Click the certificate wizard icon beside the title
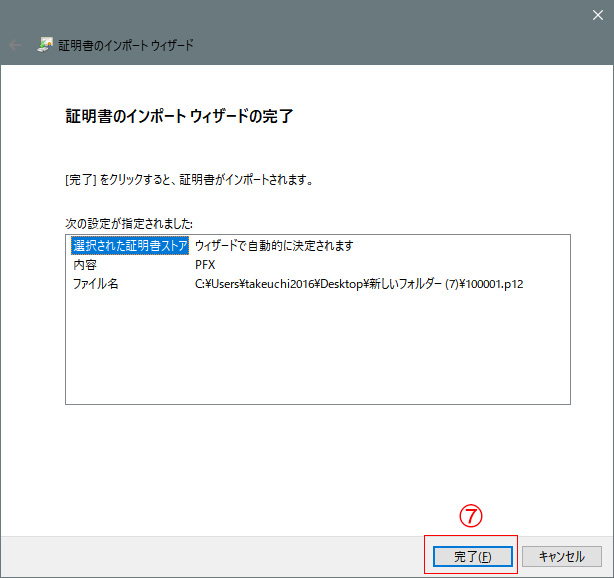The height and width of the screenshot is (578, 614). (46, 45)
